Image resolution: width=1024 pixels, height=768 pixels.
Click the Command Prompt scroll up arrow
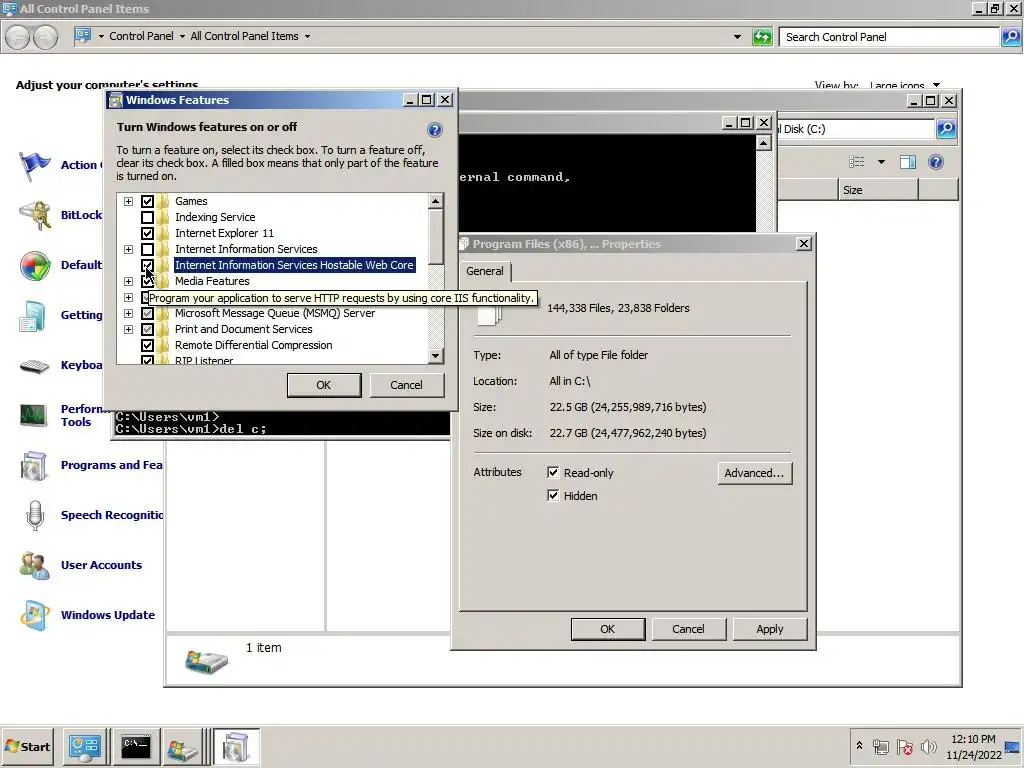pyautogui.click(x=763, y=142)
